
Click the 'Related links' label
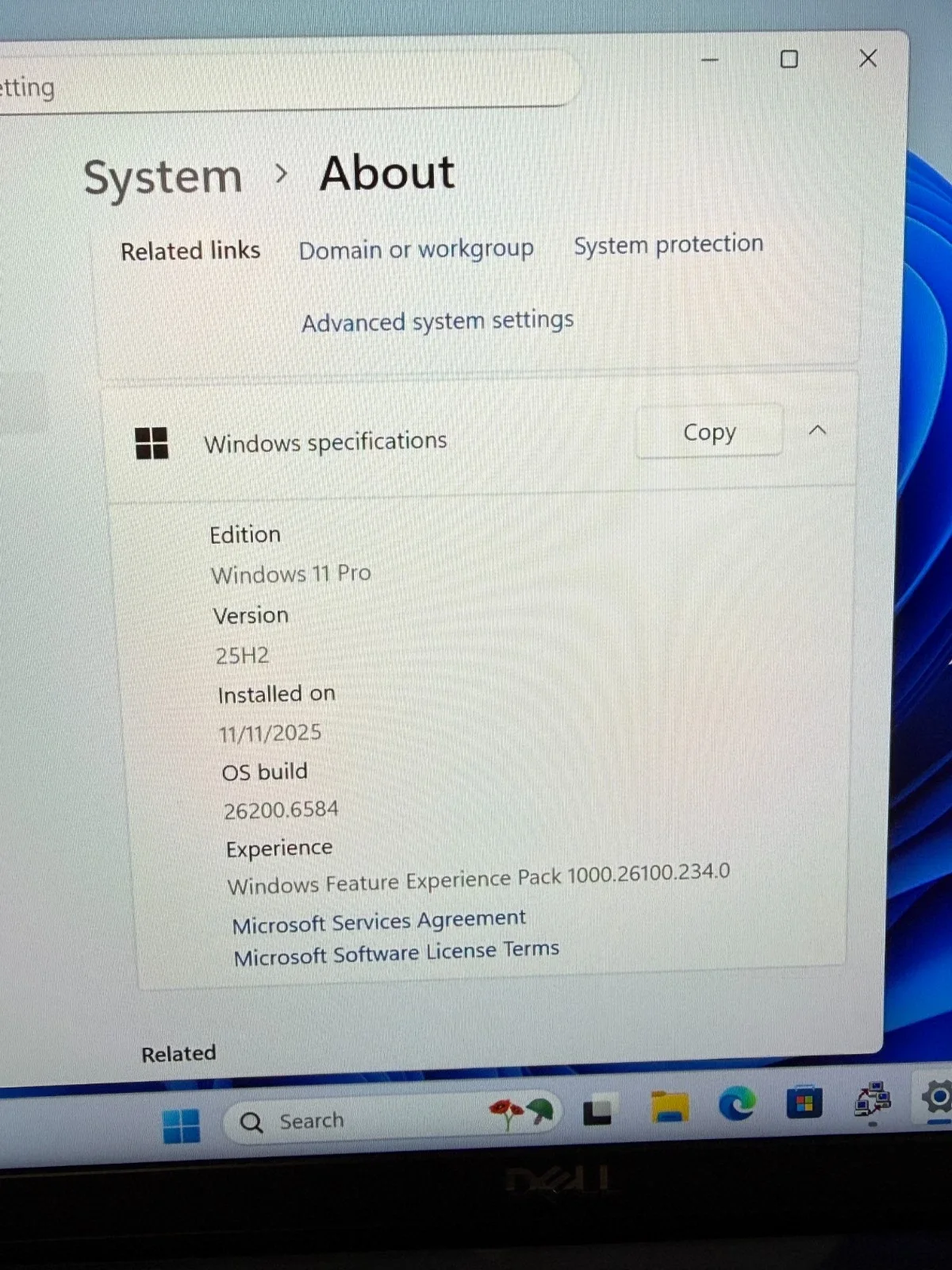click(190, 251)
